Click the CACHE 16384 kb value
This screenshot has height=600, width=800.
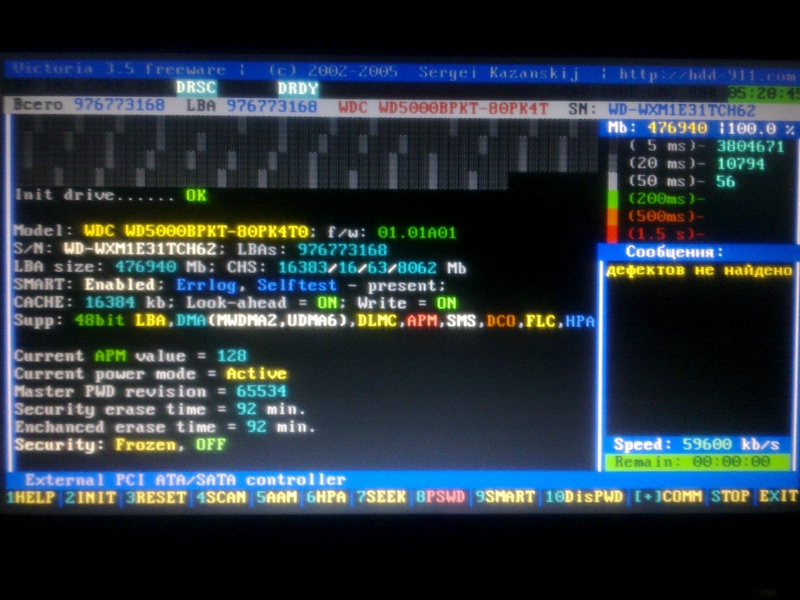pos(110,303)
